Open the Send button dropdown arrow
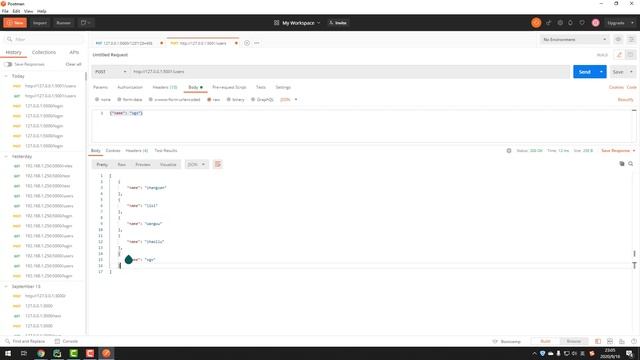 [x=601, y=72]
